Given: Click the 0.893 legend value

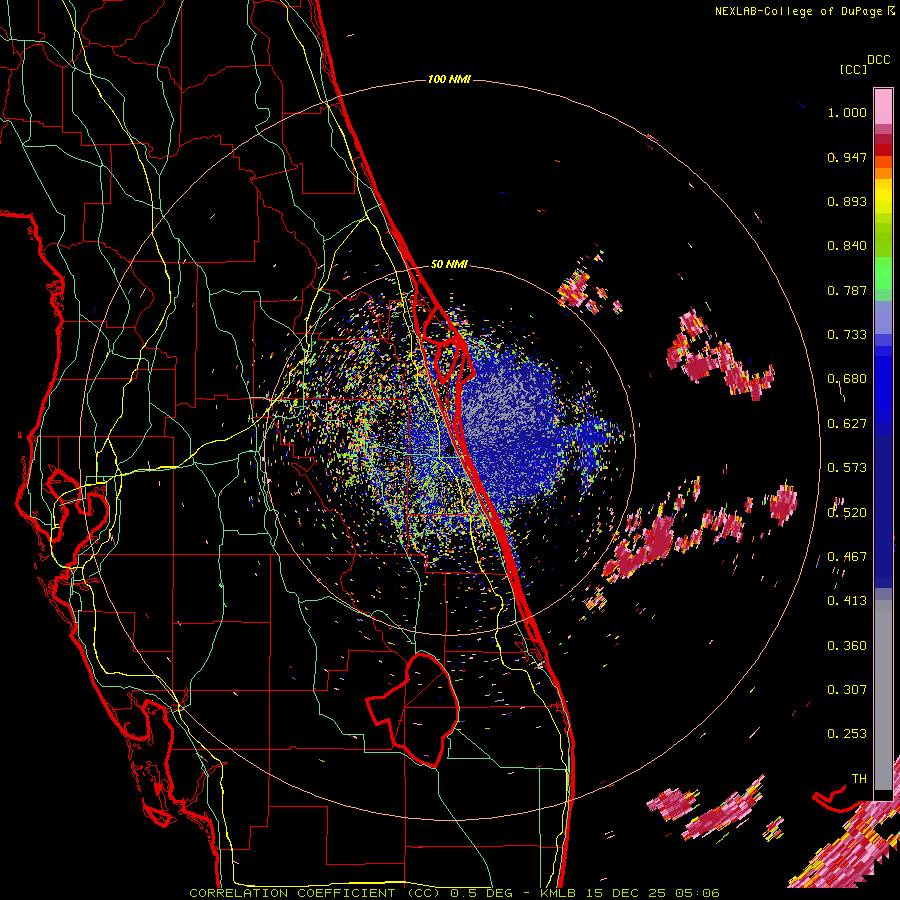Looking at the screenshot, I should (847, 201).
